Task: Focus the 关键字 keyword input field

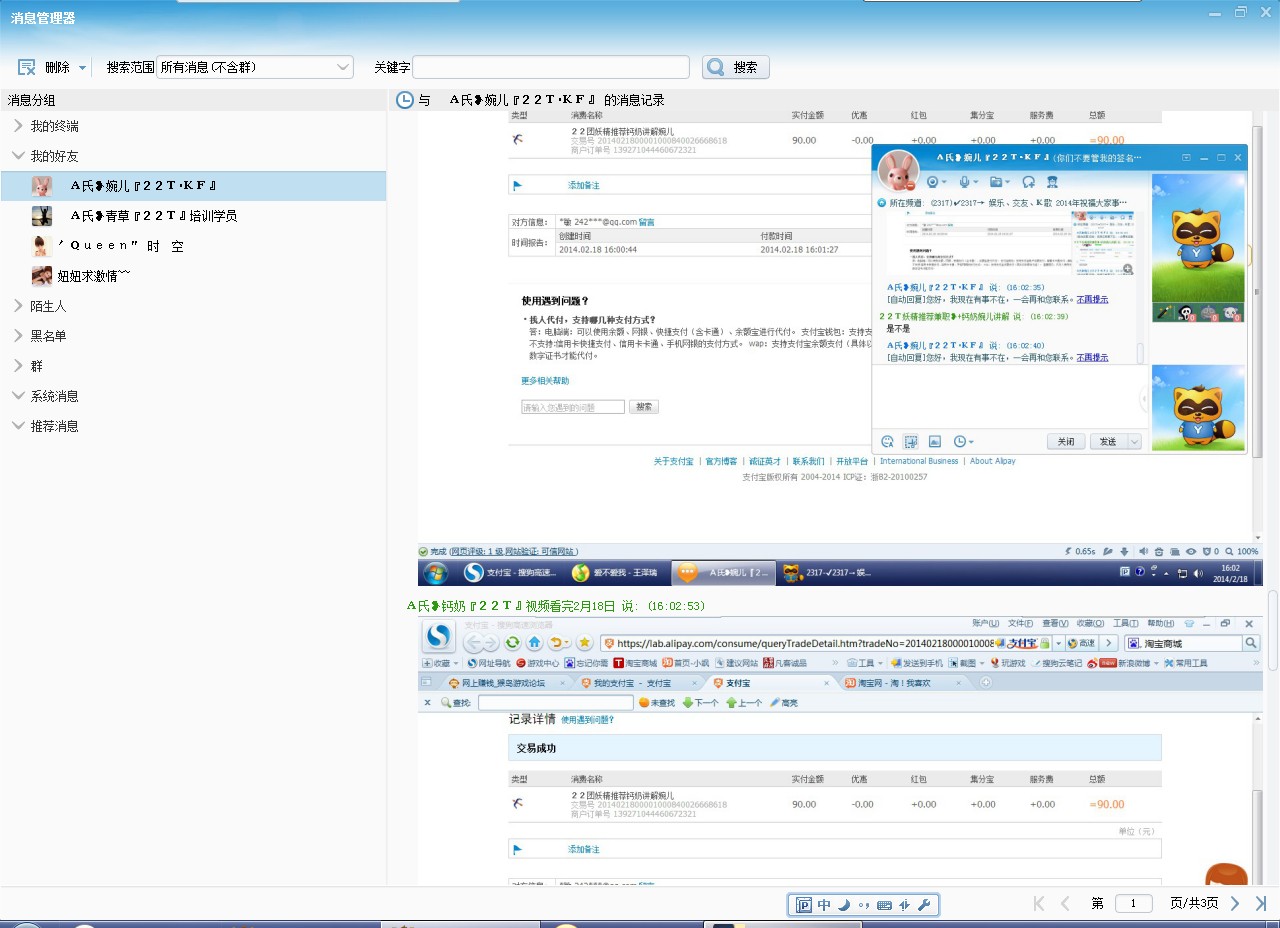Action: [551, 67]
